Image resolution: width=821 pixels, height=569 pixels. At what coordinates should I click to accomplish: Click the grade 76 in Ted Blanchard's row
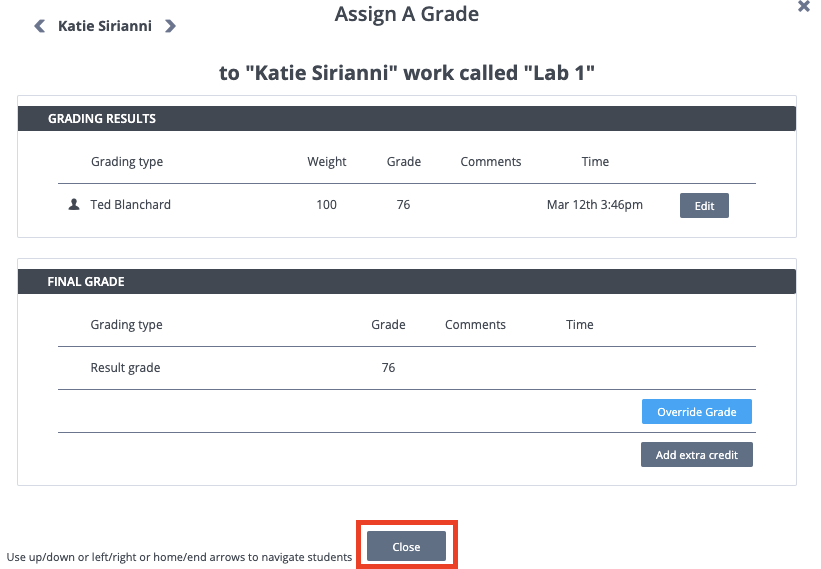point(403,205)
